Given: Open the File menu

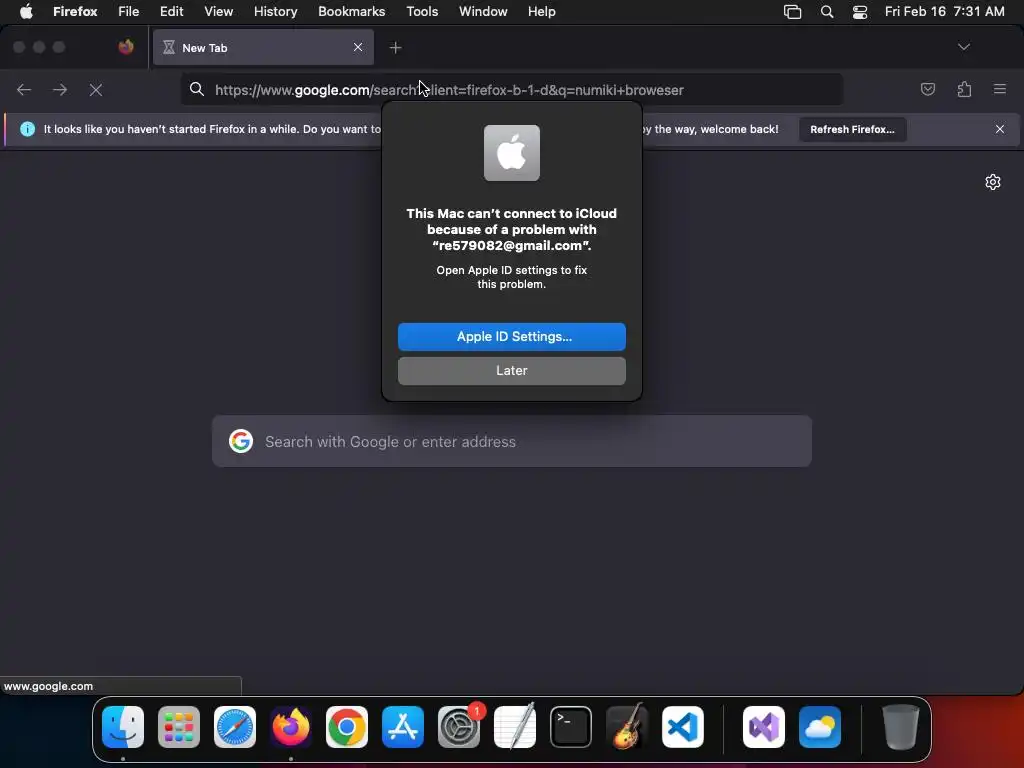Looking at the screenshot, I should coord(129,11).
